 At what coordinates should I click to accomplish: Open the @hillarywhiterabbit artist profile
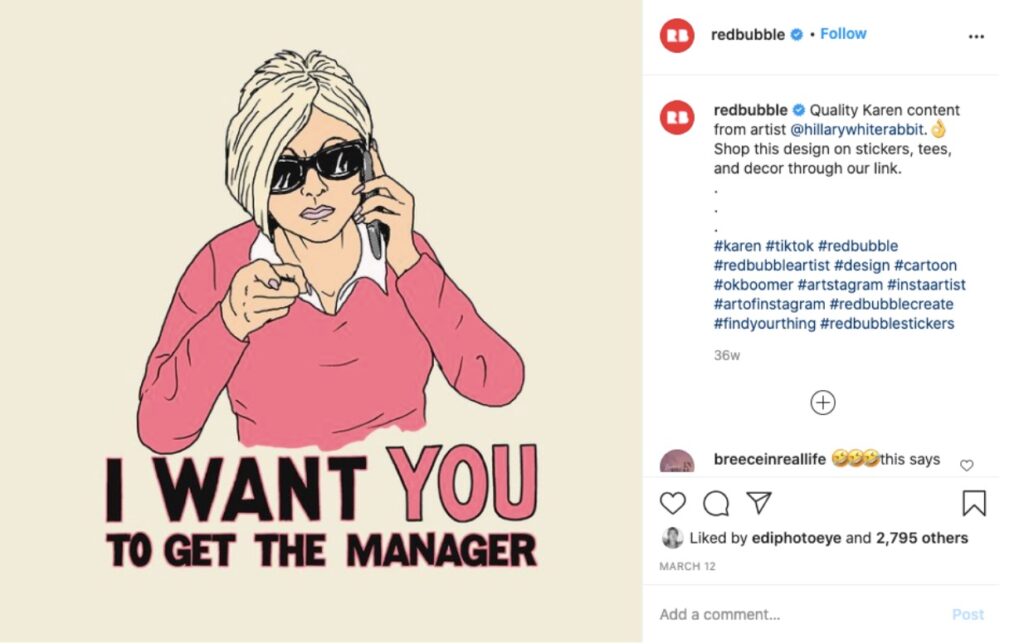(857, 129)
